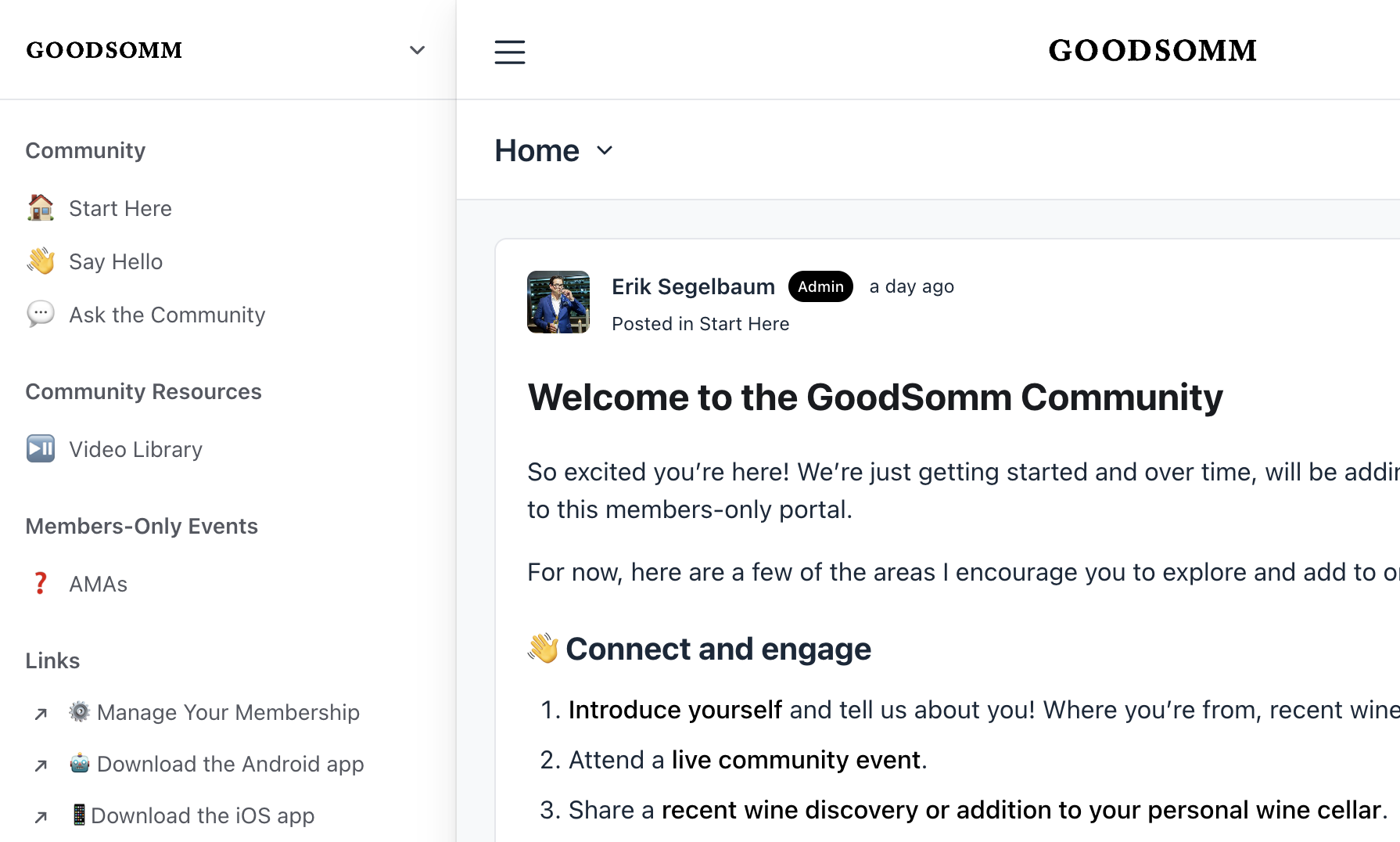Click the external link arrow before Manage Your Membership

click(x=40, y=713)
